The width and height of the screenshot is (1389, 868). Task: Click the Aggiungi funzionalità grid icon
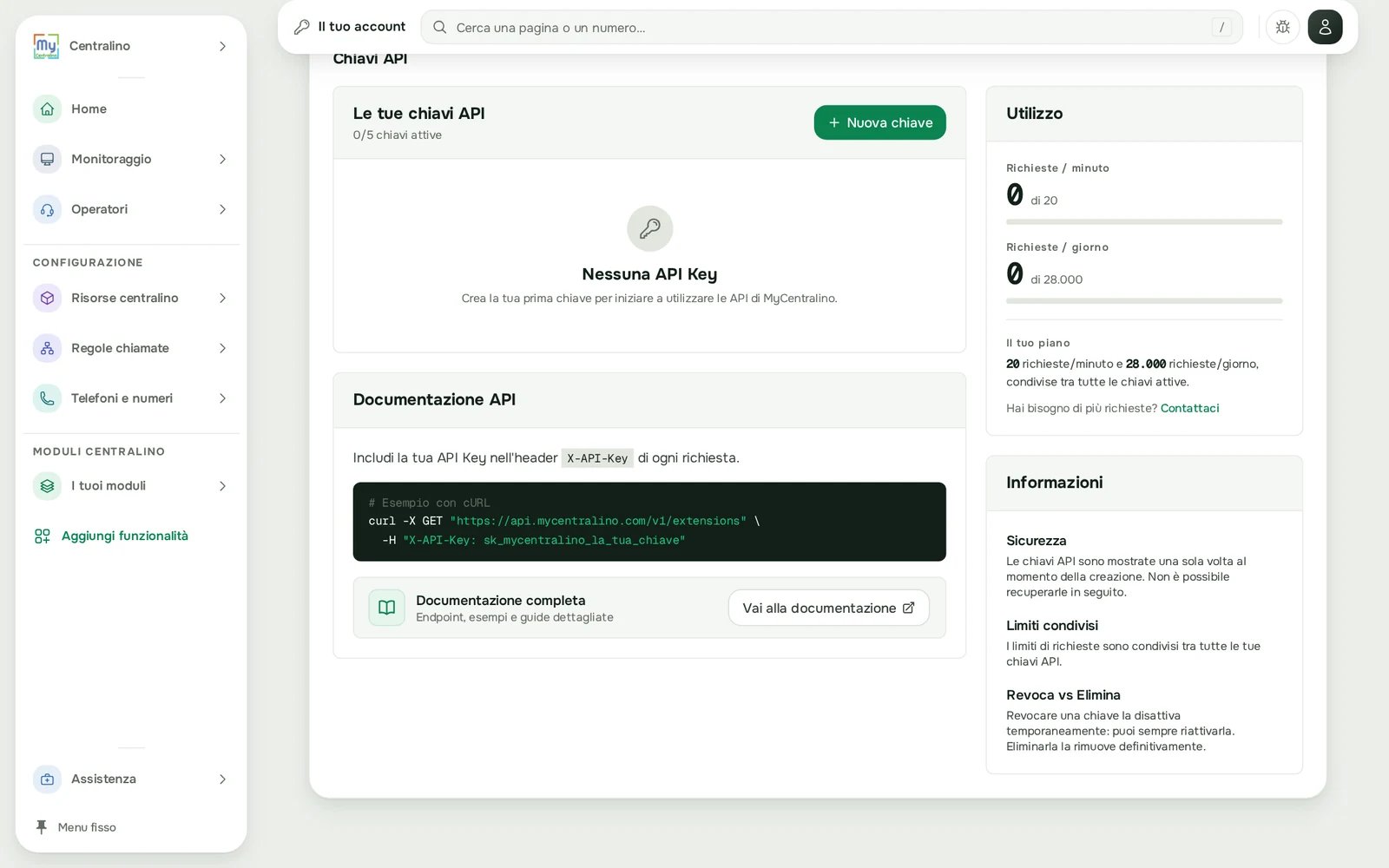[42, 536]
